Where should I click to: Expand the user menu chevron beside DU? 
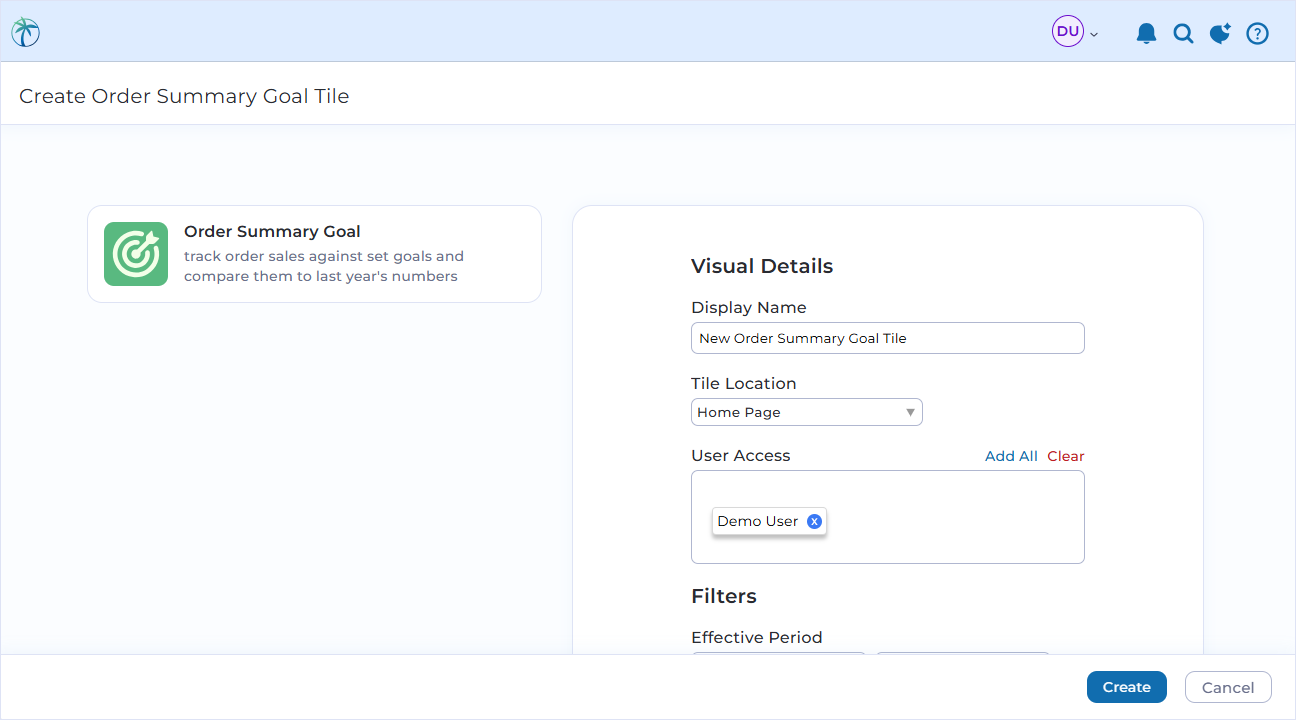click(x=1093, y=33)
